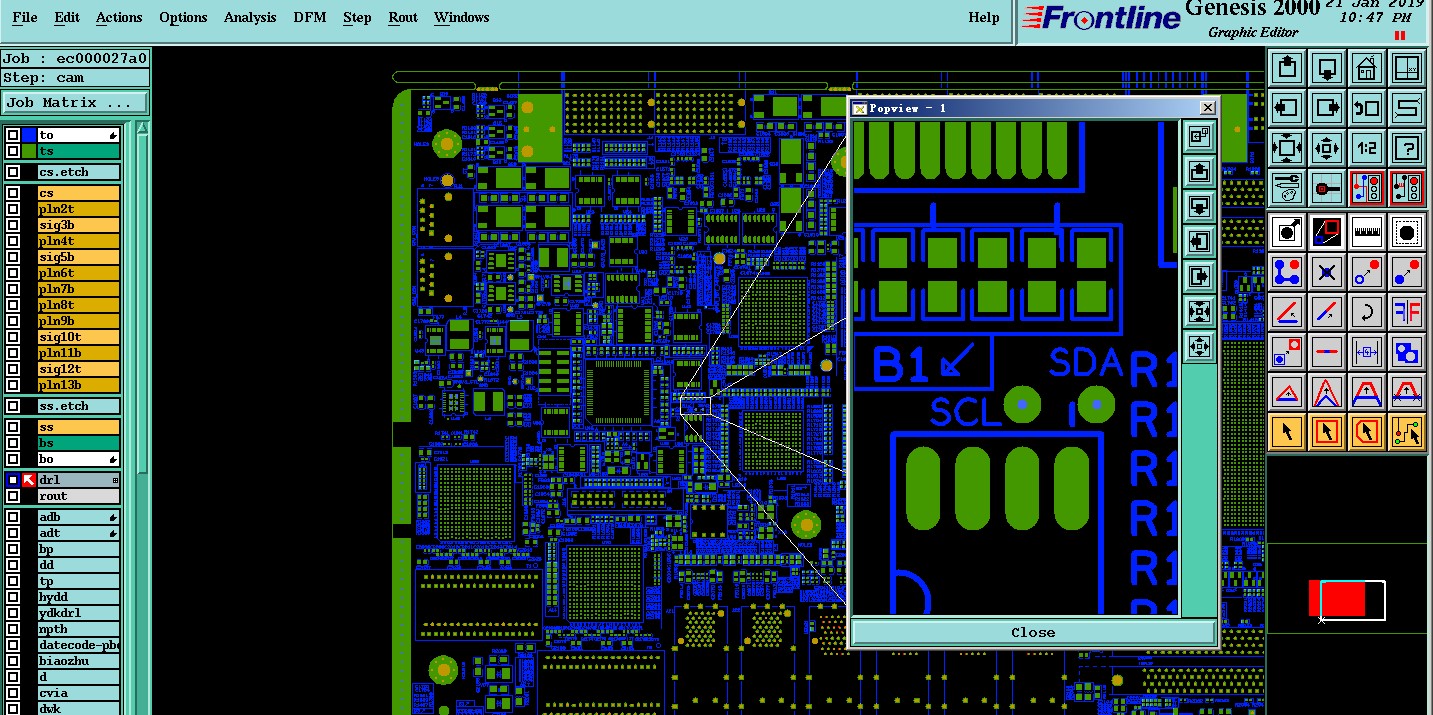Select the plain black arrow select tool
Viewport: 1433px width, 715px height.
click(x=1288, y=431)
